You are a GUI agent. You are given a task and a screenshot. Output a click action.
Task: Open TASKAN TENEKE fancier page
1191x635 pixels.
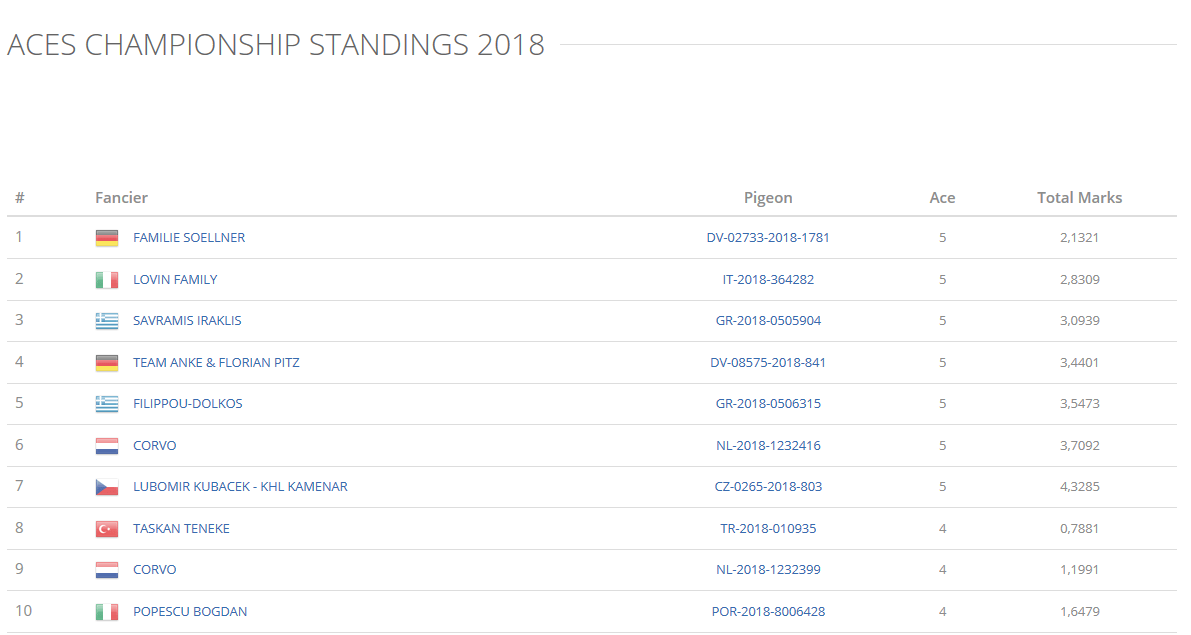point(181,529)
